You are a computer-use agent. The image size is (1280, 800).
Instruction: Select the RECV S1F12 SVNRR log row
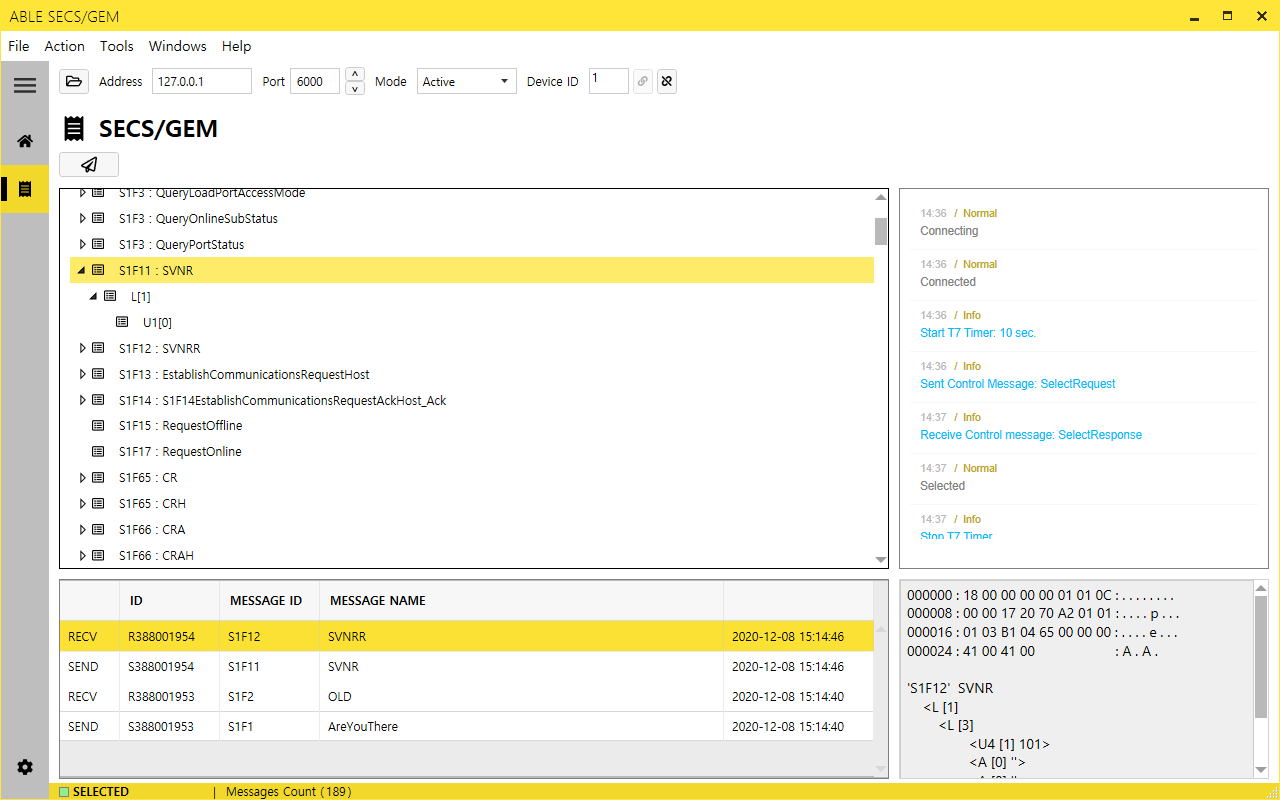click(466, 636)
